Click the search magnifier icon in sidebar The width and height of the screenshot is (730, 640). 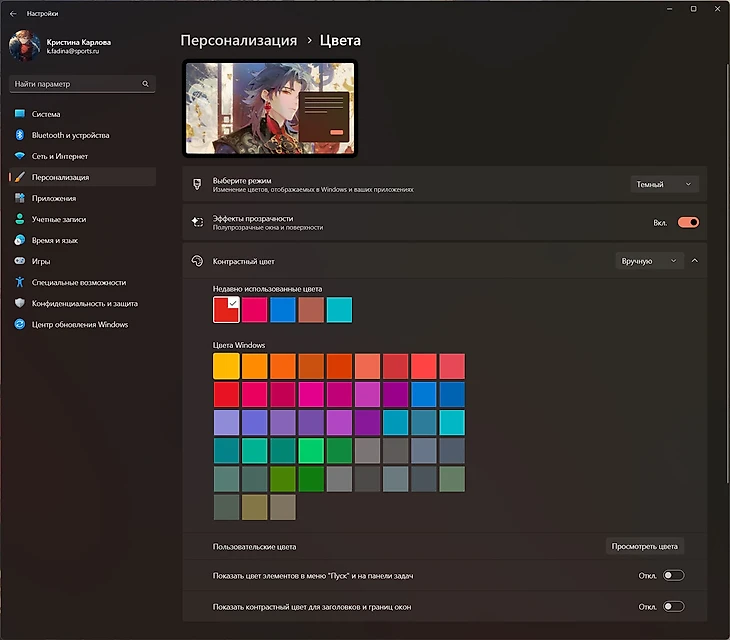tap(146, 84)
